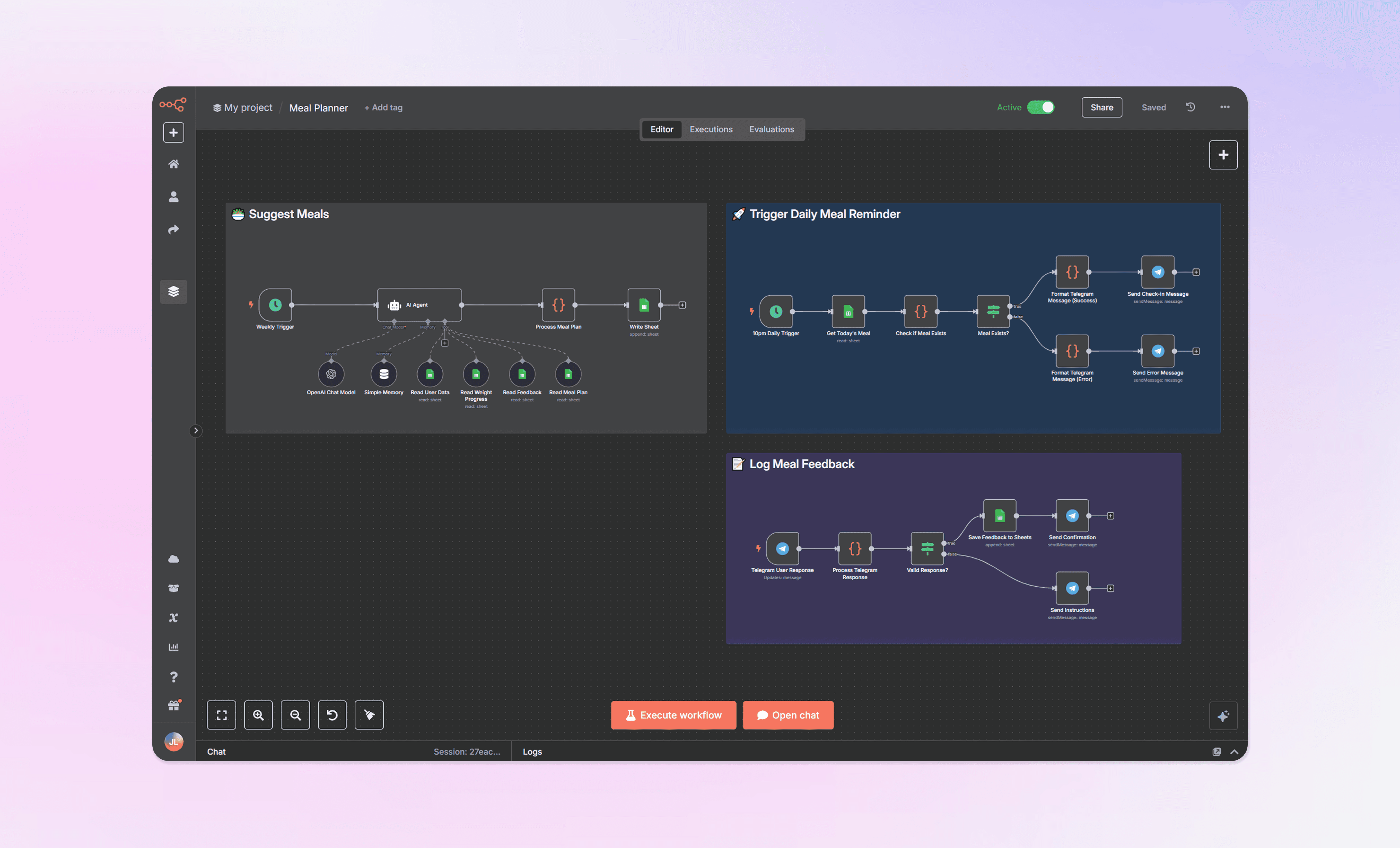Click the Add tag field
The image size is (1400, 848).
click(383, 107)
